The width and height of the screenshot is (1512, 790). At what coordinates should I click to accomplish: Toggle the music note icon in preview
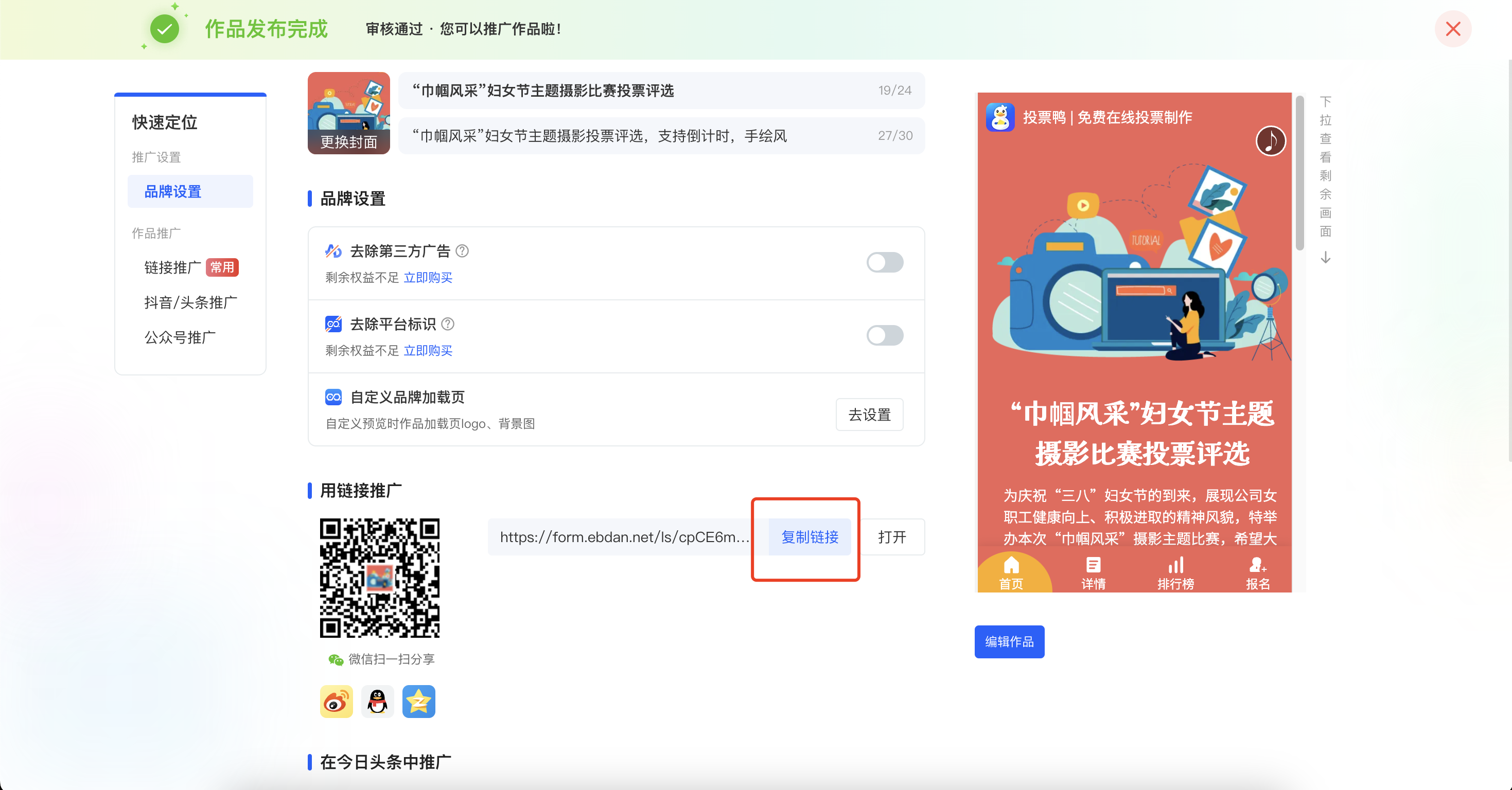[x=1270, y=141]
